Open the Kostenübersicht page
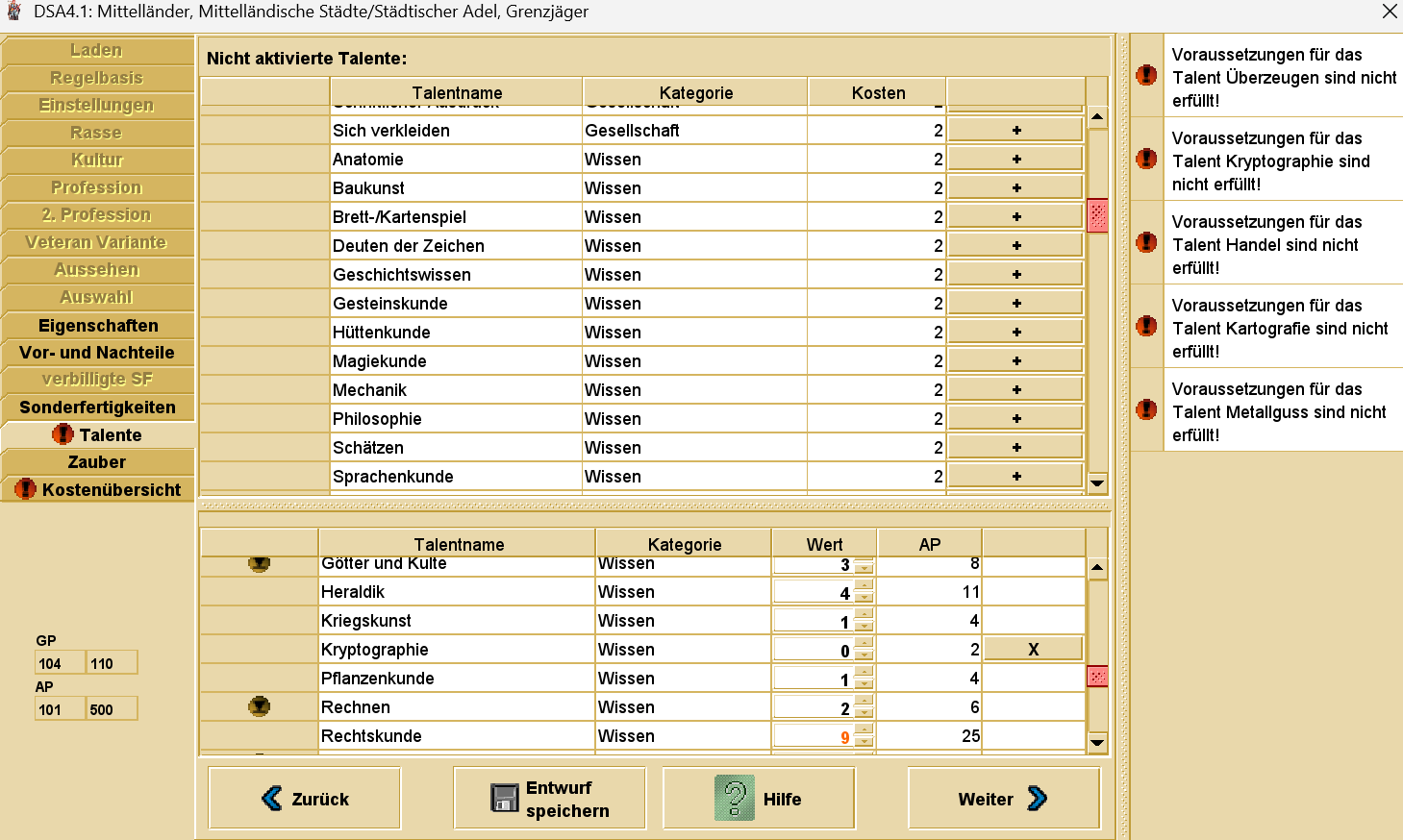Screen dimensions: 1403x840 click(x=97, y=490)
